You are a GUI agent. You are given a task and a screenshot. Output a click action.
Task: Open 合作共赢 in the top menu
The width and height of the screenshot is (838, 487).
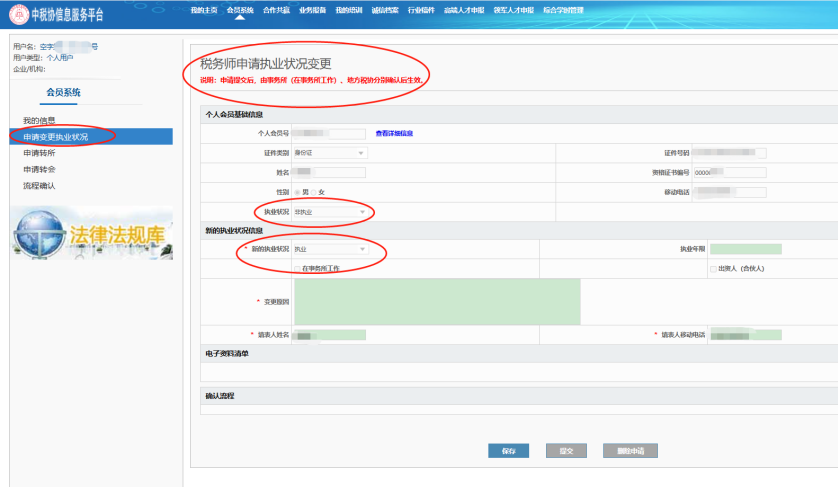276,10
